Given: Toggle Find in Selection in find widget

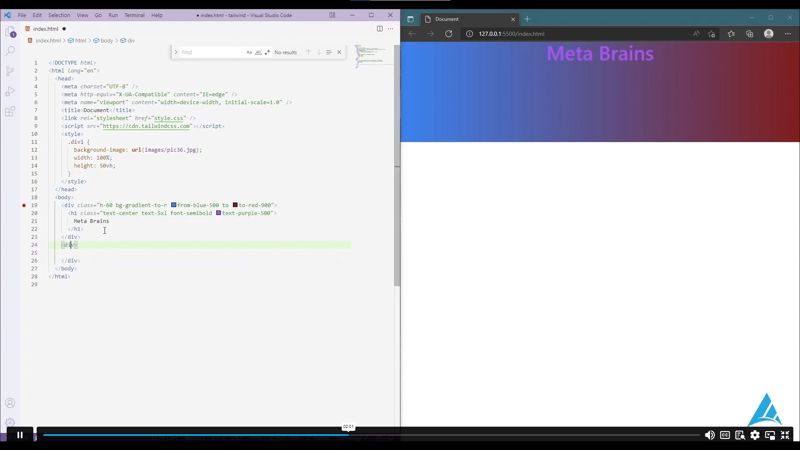Looking at the screenshot, I should [329, 52].
